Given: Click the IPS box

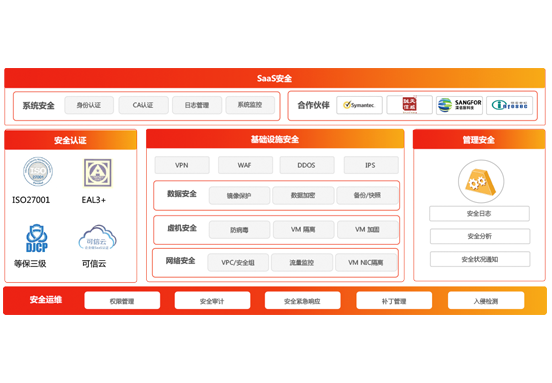Looking at the screenshot, I should tap(371, 165).
